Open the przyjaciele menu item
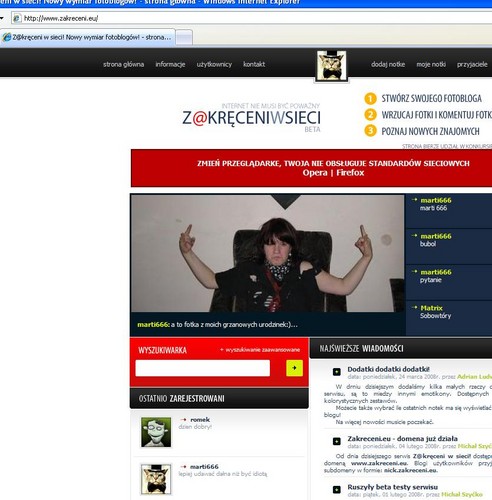The height and width of the screenshot is (500, 492). click(472, 64)
